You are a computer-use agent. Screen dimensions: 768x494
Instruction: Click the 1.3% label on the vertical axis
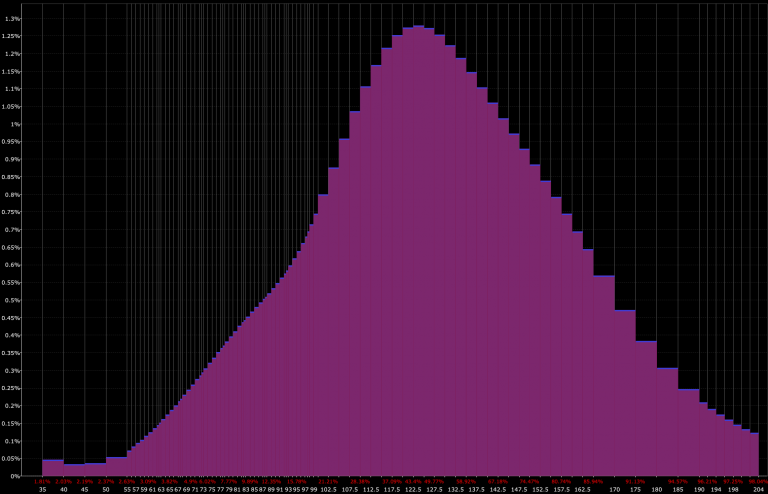click(12, 19)
